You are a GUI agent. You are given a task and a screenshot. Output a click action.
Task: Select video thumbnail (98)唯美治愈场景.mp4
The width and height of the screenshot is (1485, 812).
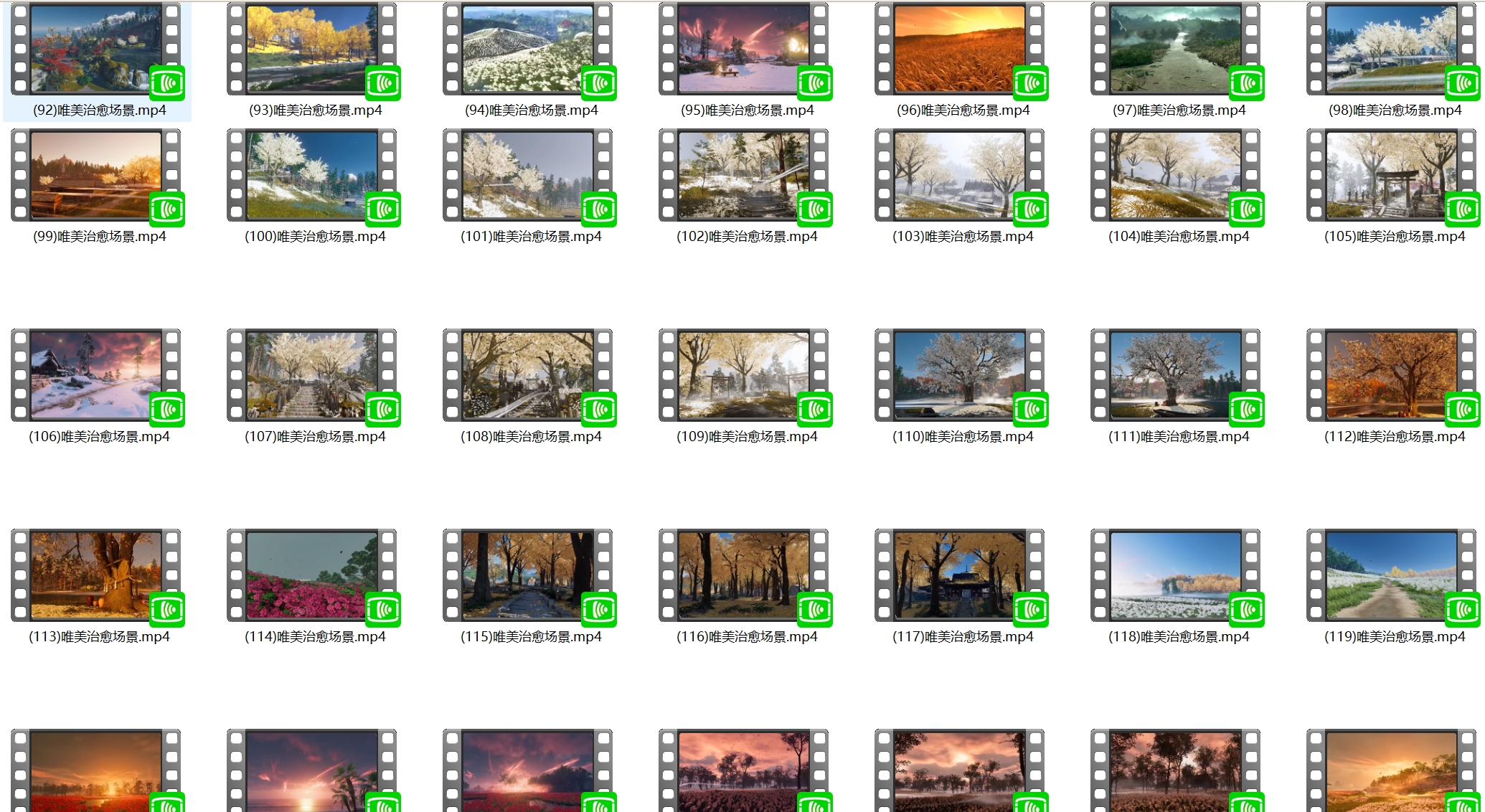pos(1392,49)
